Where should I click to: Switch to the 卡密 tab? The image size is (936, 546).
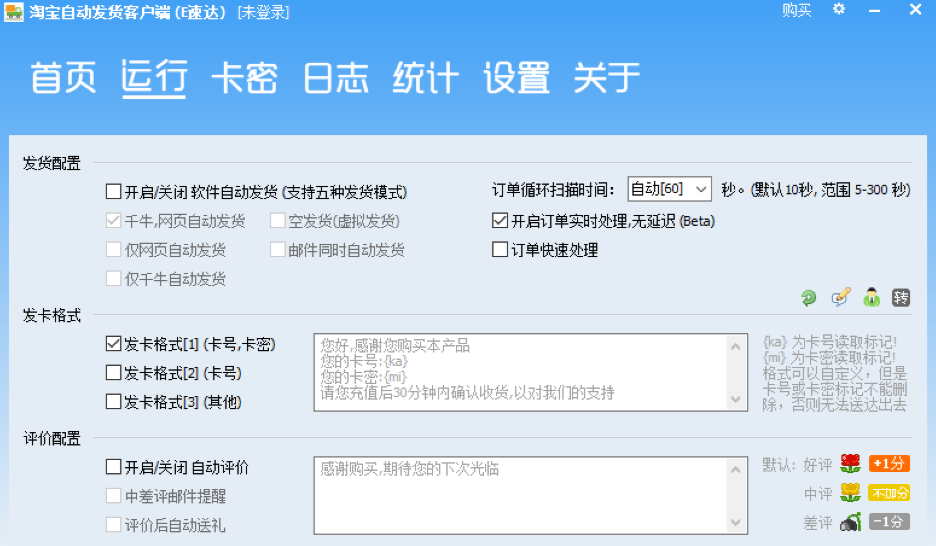click(x=244, y=78)
